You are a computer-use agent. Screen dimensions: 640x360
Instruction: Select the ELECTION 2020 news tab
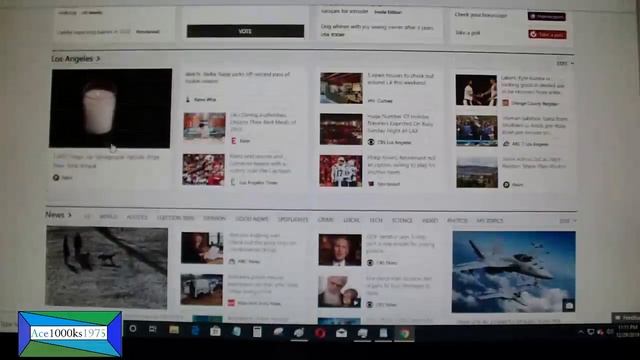point(176,218)
